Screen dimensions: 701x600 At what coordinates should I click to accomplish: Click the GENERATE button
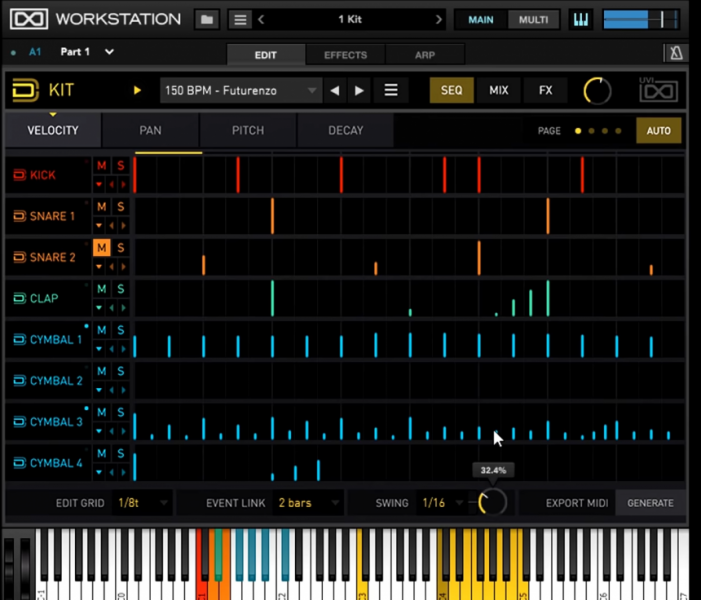(650, 503)
